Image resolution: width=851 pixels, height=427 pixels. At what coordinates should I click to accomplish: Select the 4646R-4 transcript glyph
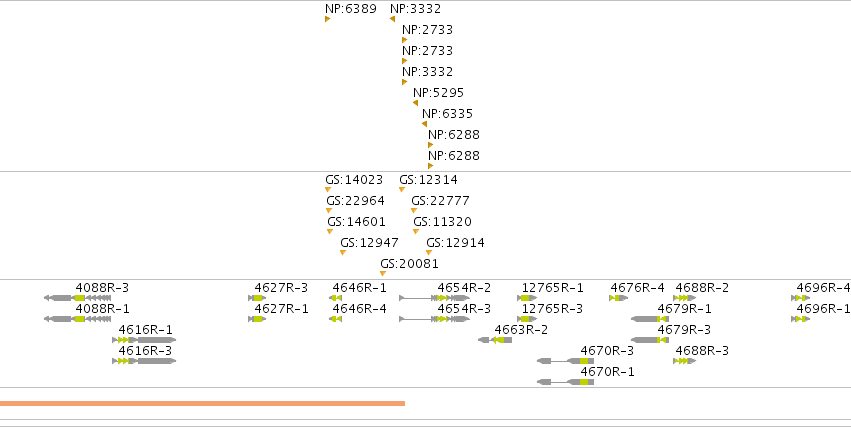335,319
